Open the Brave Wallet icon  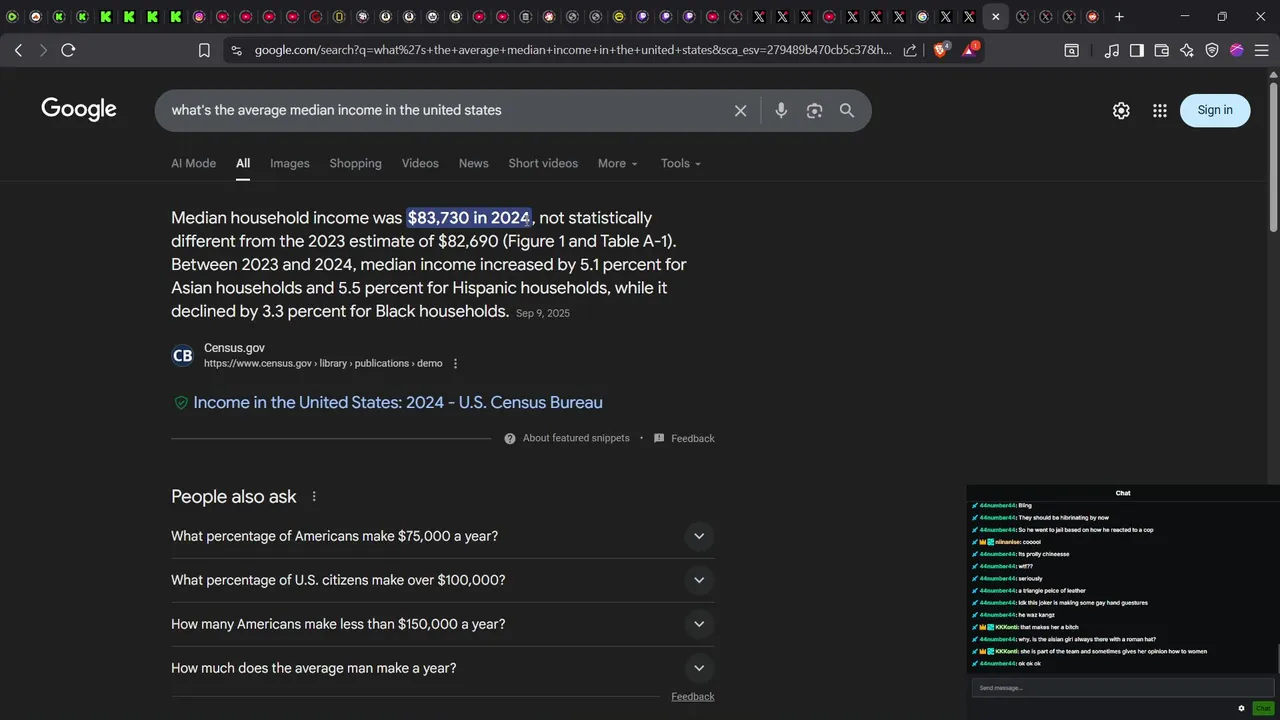pos(1162,50)
